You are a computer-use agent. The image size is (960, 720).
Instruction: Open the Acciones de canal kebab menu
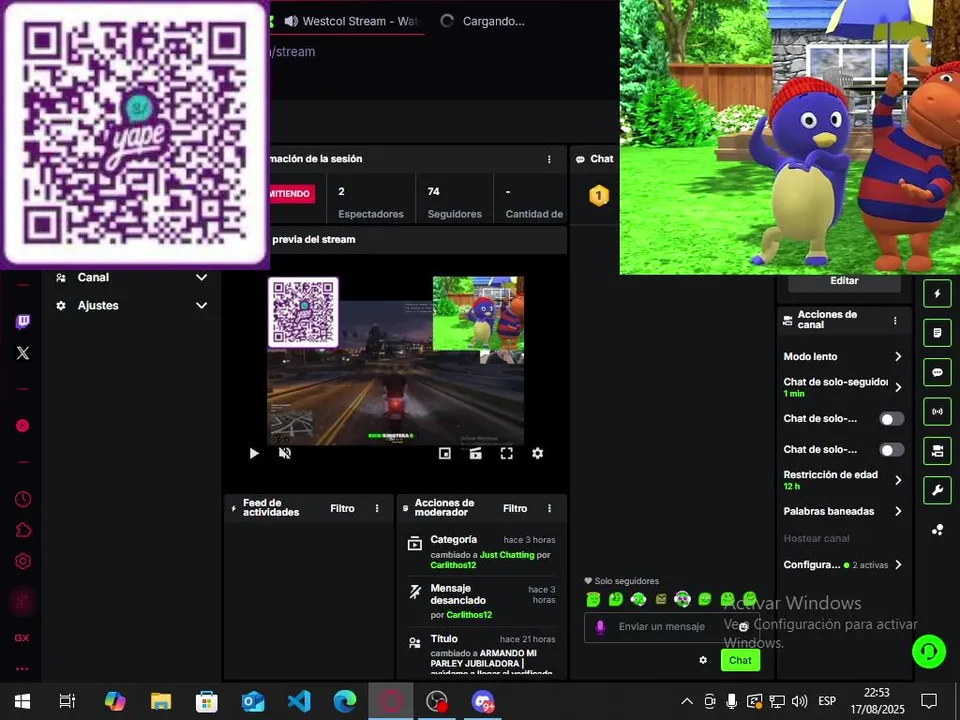(x=894, y=321)
